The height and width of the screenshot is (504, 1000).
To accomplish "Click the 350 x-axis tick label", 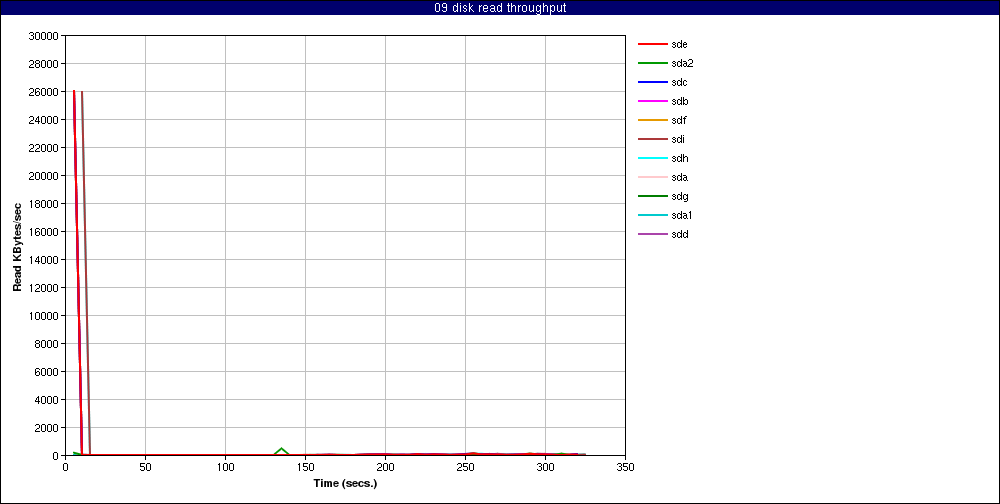I will point(625,467).
